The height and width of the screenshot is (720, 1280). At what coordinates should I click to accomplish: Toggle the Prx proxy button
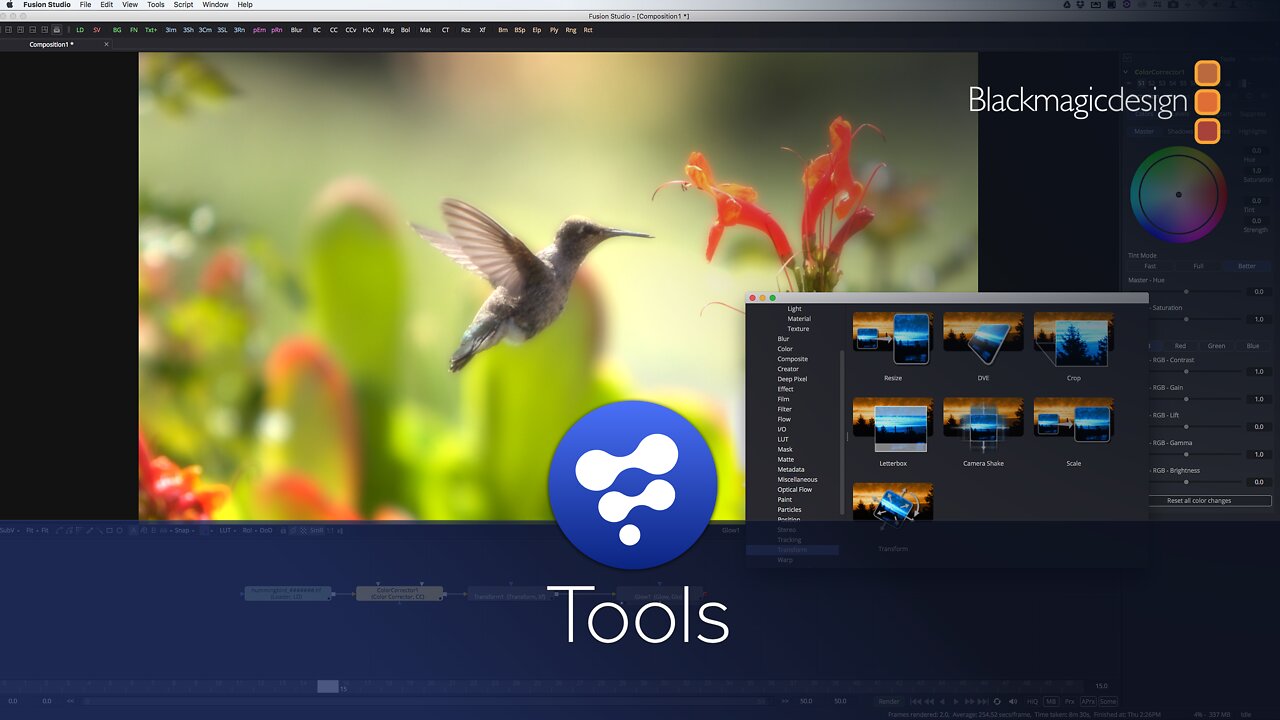[1069, 701]
